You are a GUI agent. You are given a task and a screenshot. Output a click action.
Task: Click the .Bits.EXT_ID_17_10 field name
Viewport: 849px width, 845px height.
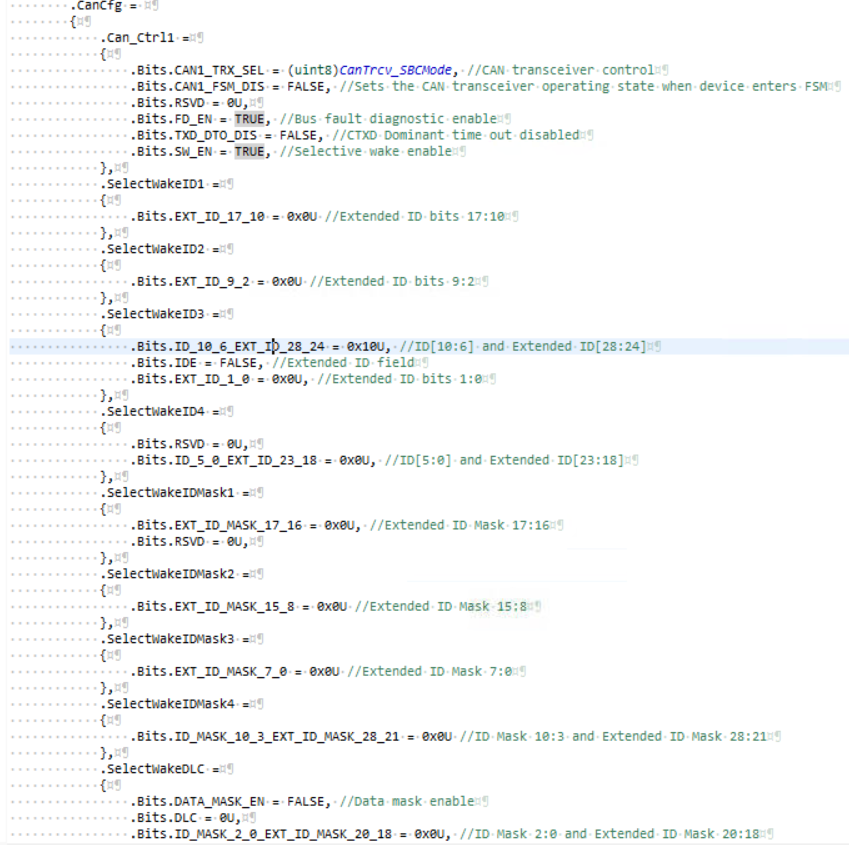[197, 217]
